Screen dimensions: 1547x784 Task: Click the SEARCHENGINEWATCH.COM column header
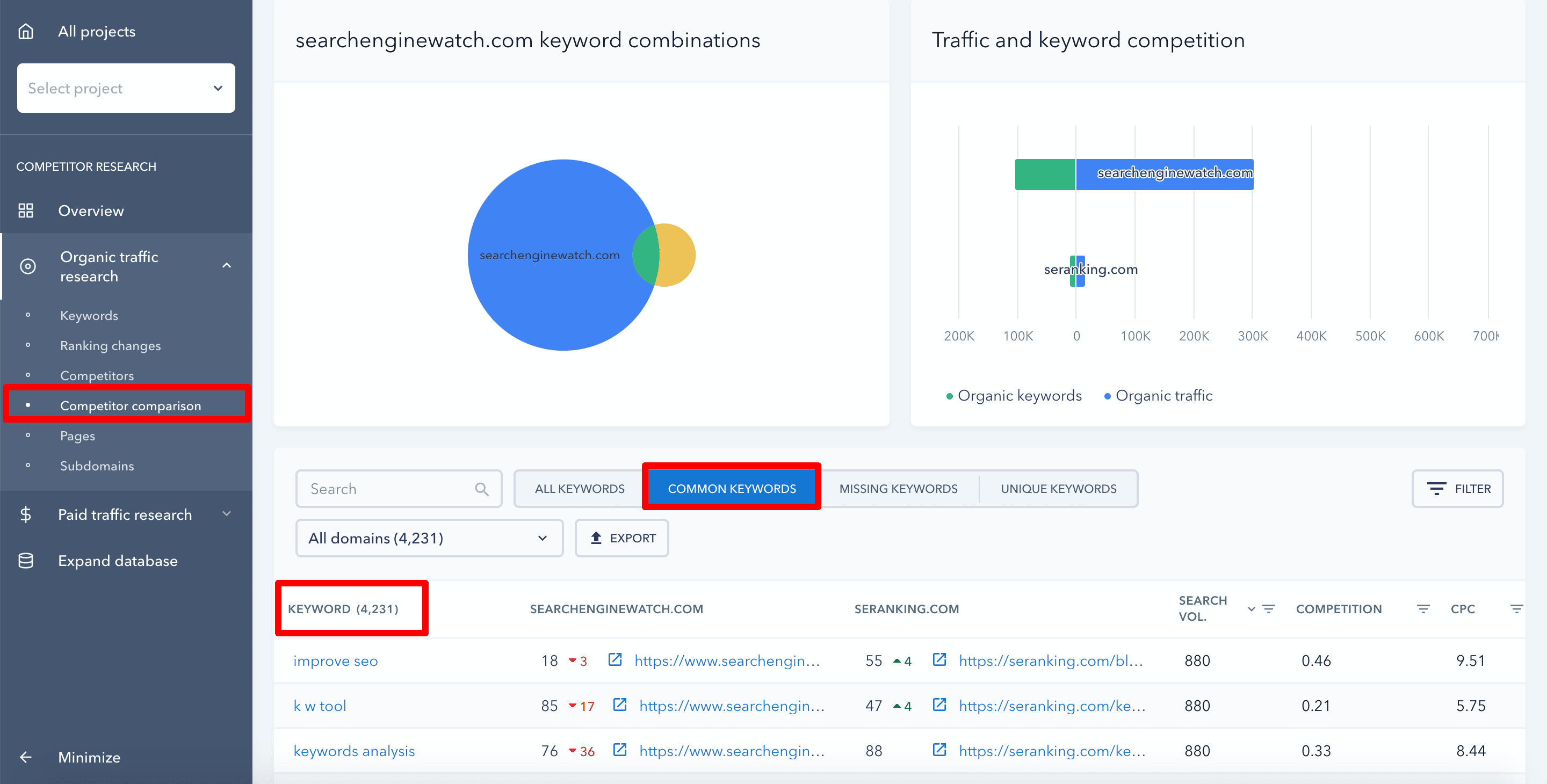click(616, 609)
